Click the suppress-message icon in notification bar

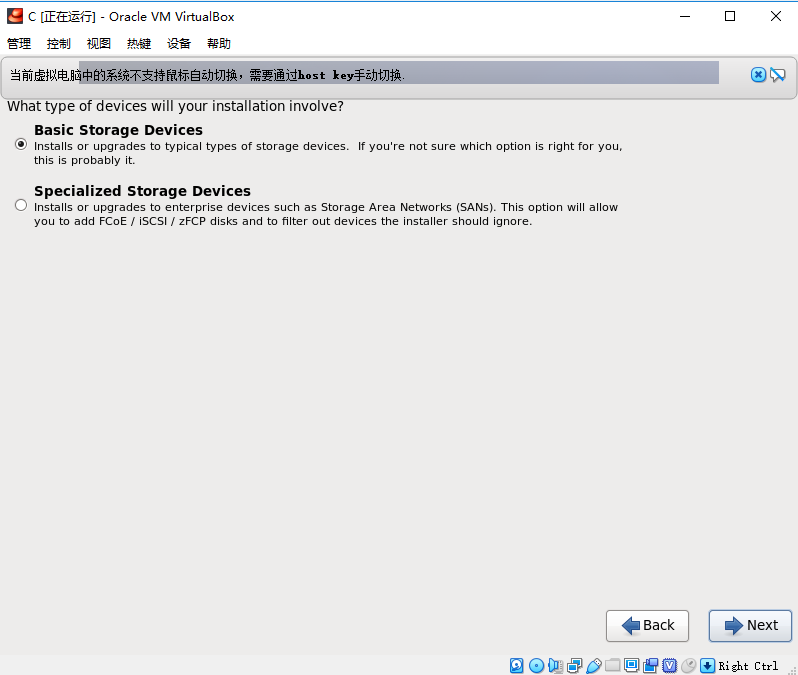pyautogui.click(x=777, y=75)
